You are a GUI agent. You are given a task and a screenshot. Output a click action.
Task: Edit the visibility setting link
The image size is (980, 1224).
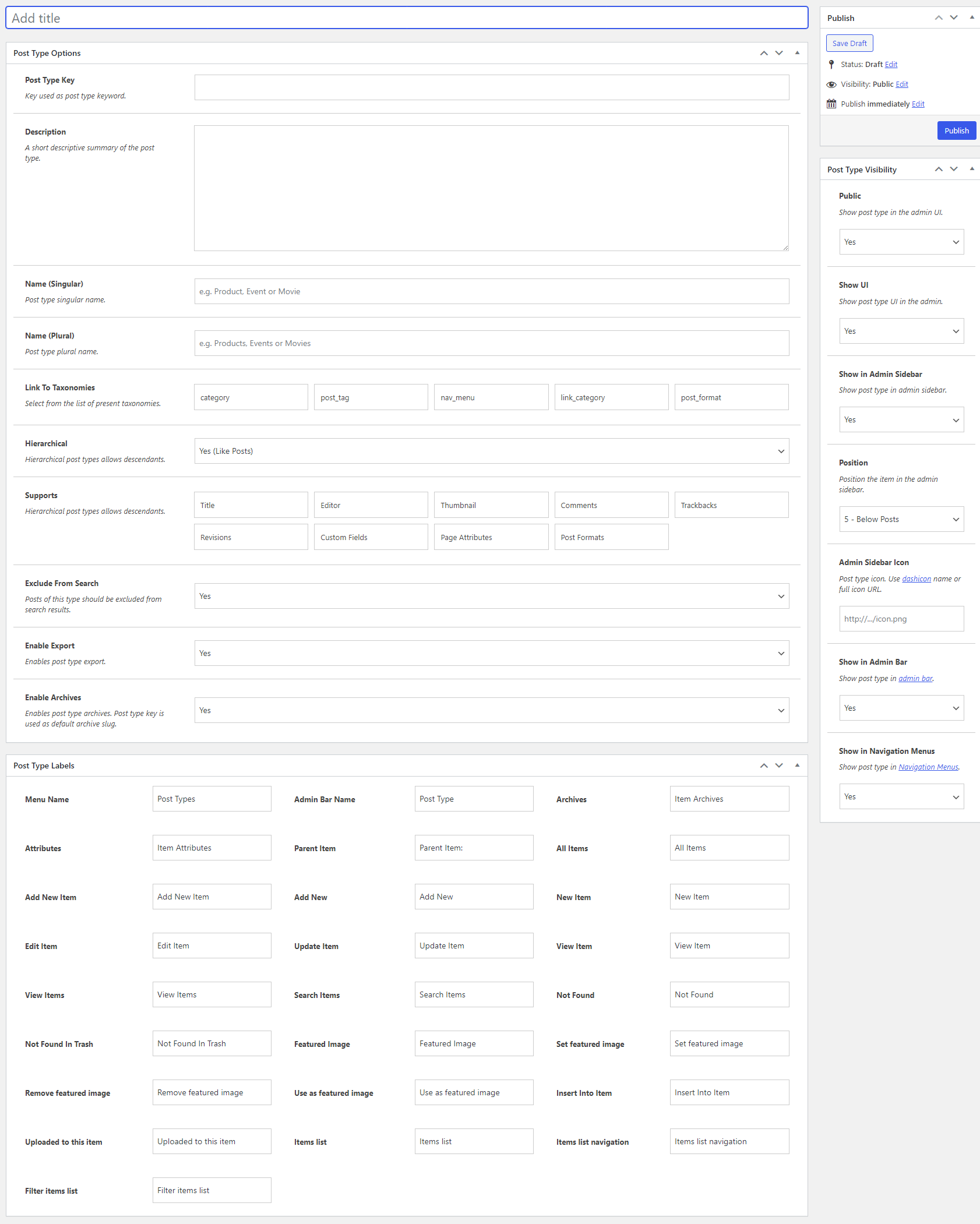tap(902, 84)
